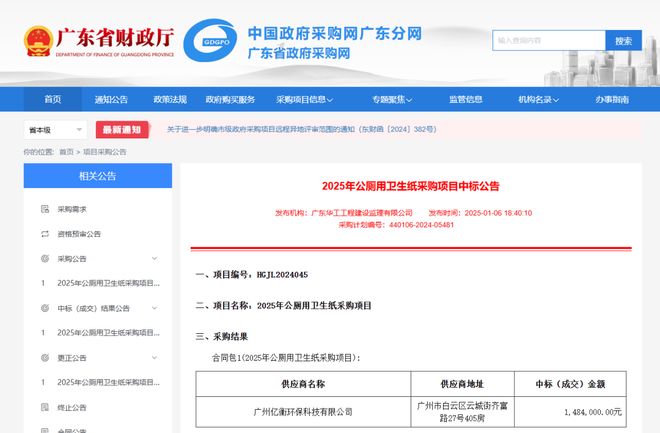Viewport: 660px width, 433px height.
Task: Open 通知公告 in the navigation bar
Action: 111,100
